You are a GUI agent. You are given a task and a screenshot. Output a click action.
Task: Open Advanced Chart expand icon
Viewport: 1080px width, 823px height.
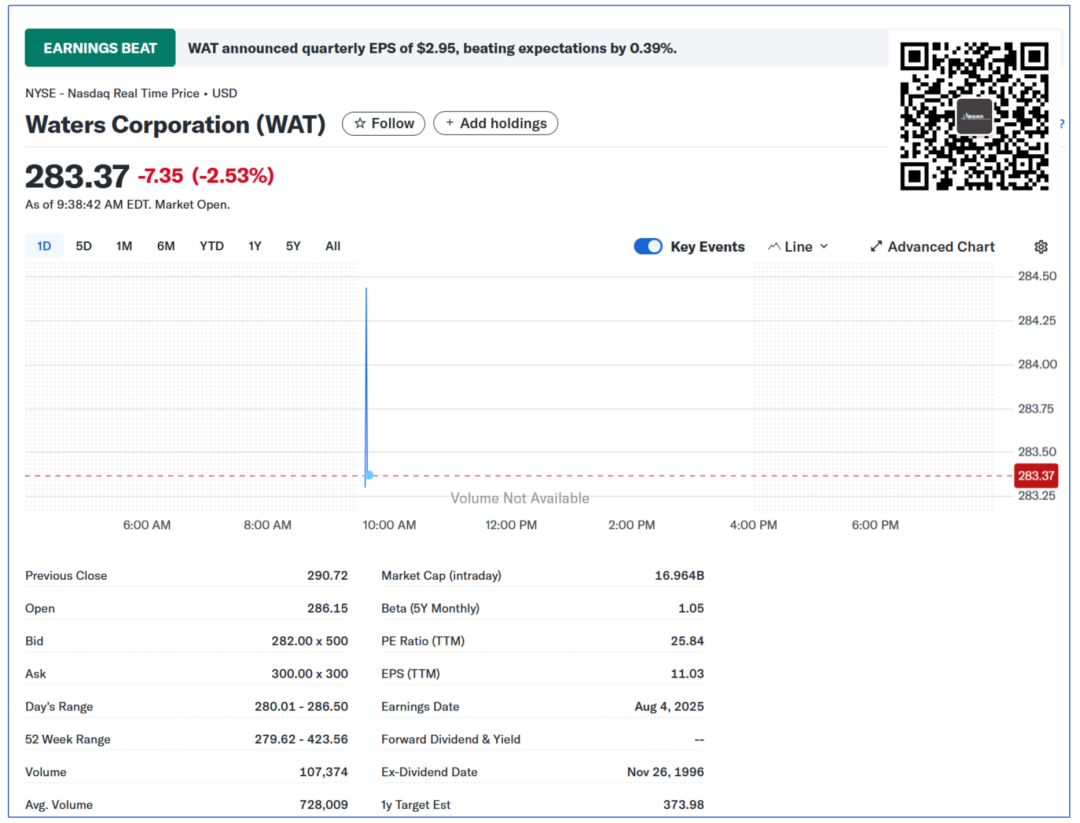click(x=876, y=247)
